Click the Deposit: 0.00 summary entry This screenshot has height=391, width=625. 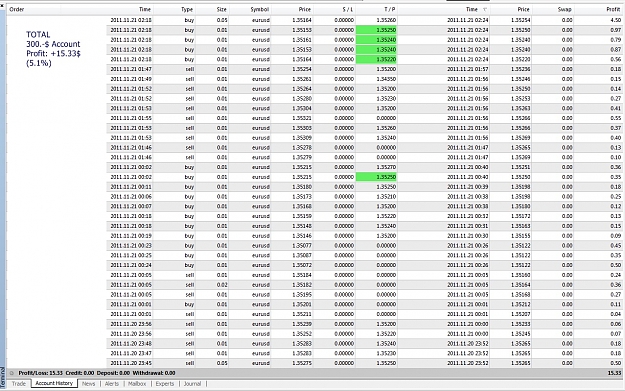coord(113,373)
